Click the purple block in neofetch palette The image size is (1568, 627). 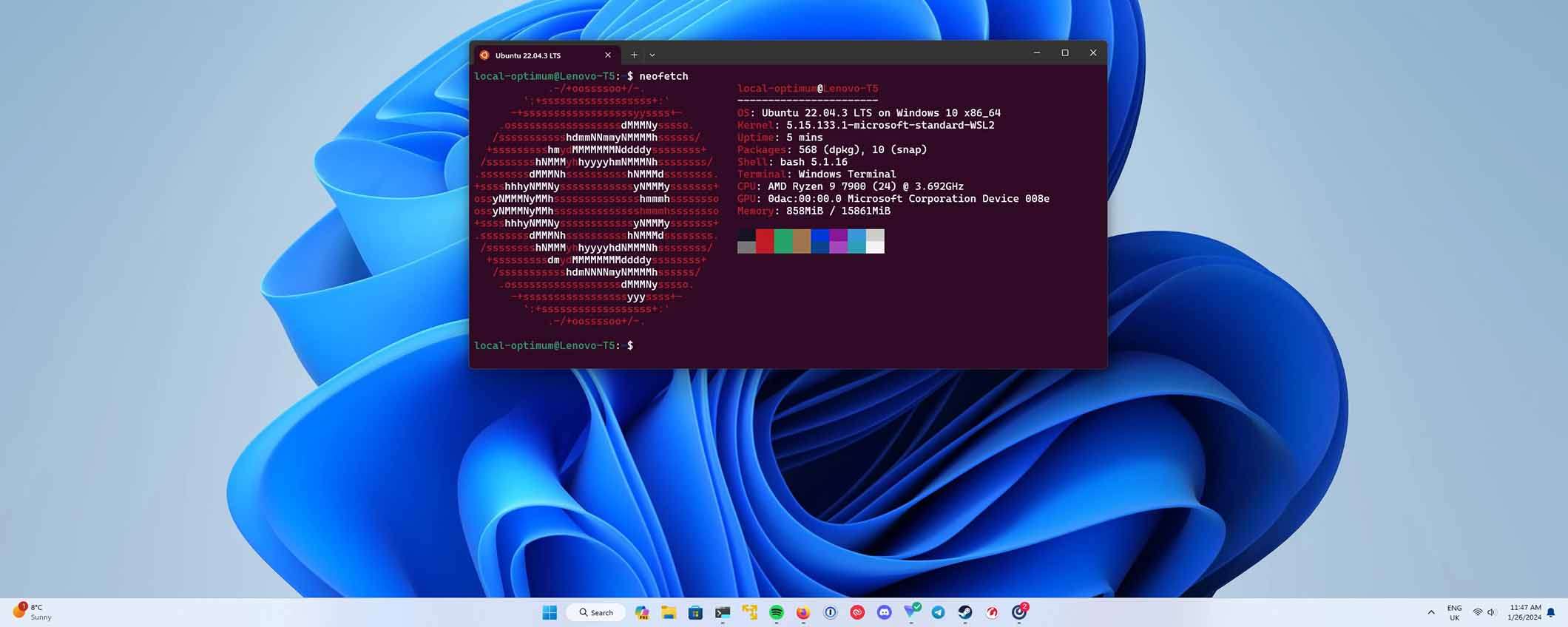pyautogui.click(x=839, y=241)
